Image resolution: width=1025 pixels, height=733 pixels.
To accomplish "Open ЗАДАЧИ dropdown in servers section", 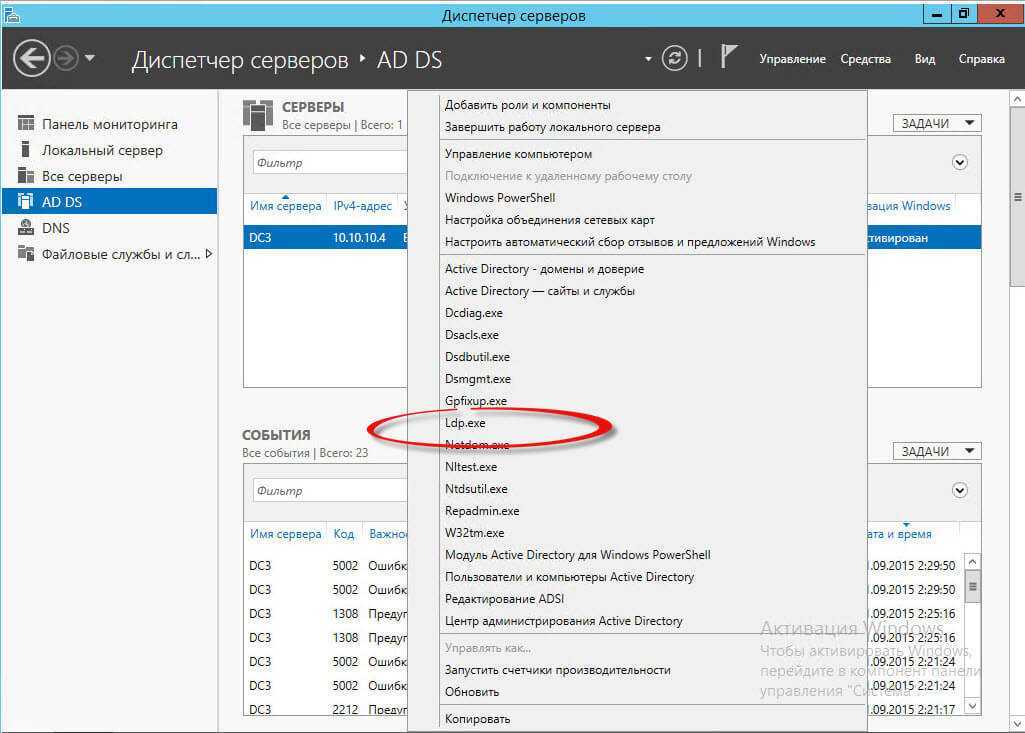I will tap(937, 123).
